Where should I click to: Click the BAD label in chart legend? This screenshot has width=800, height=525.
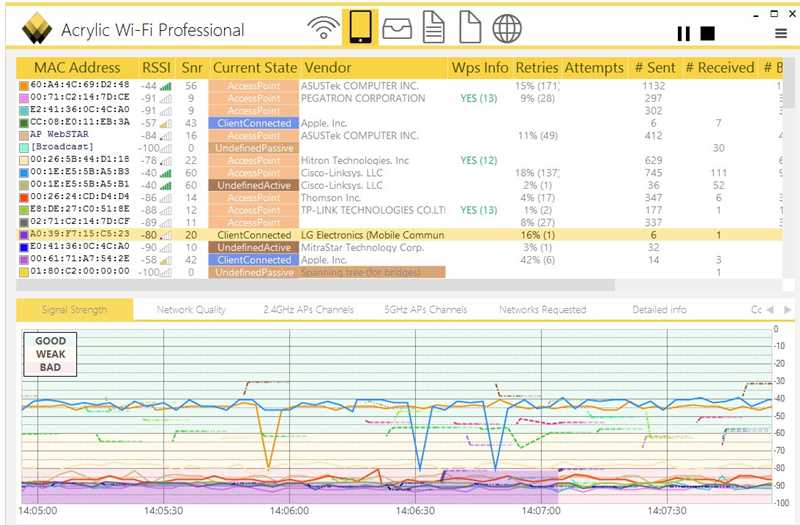(50, 367)
